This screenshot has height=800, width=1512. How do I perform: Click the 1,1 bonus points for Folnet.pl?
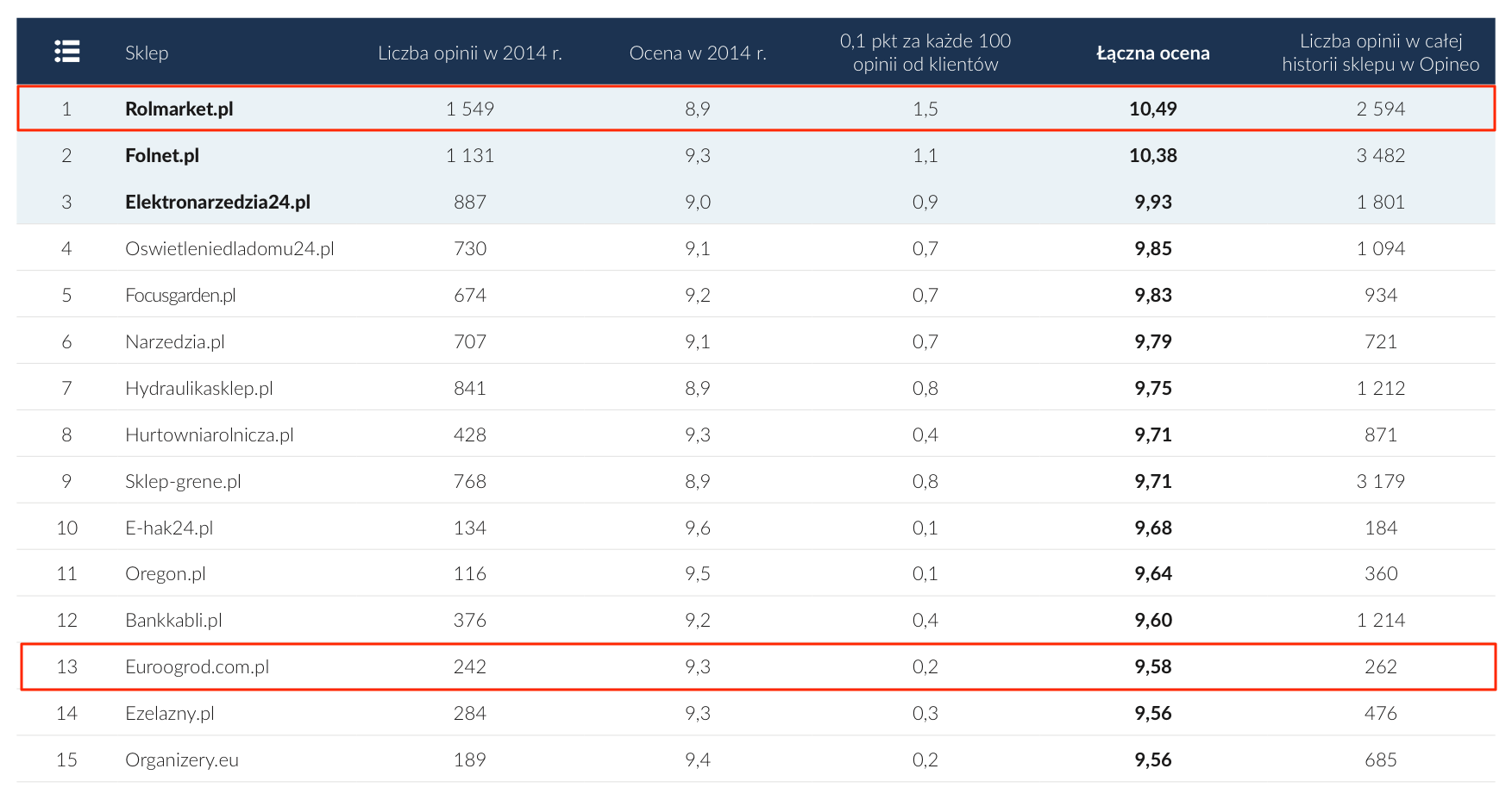(925, 155)
